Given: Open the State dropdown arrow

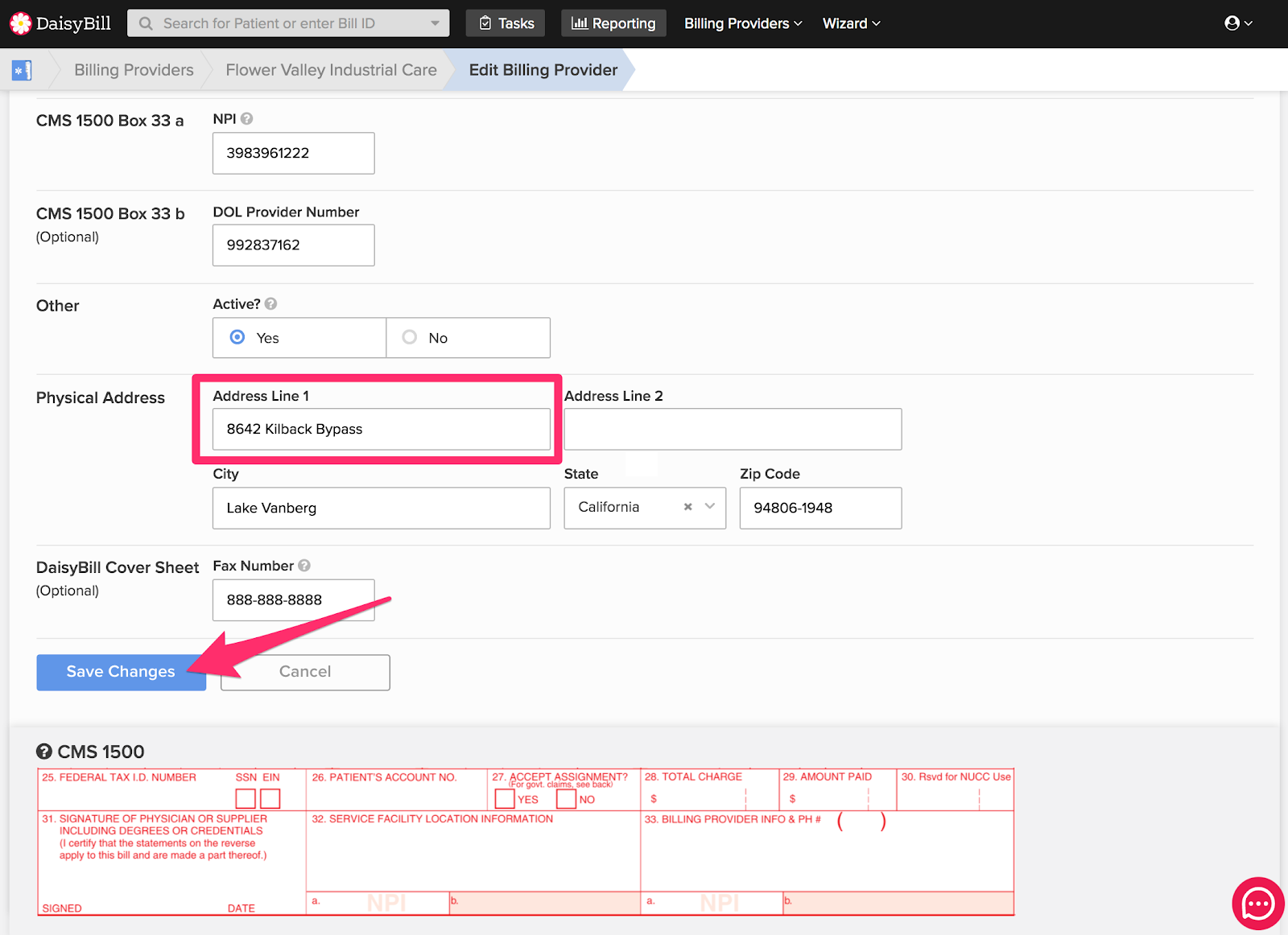Looking at the screenshot, I should click(710, 506).
